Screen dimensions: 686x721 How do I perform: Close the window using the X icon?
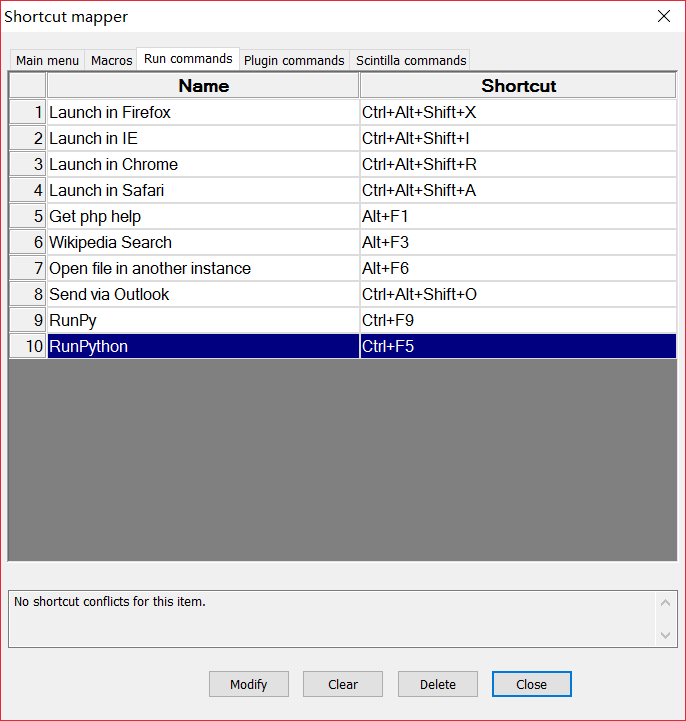pyautogui.click(x=663, y=16)
